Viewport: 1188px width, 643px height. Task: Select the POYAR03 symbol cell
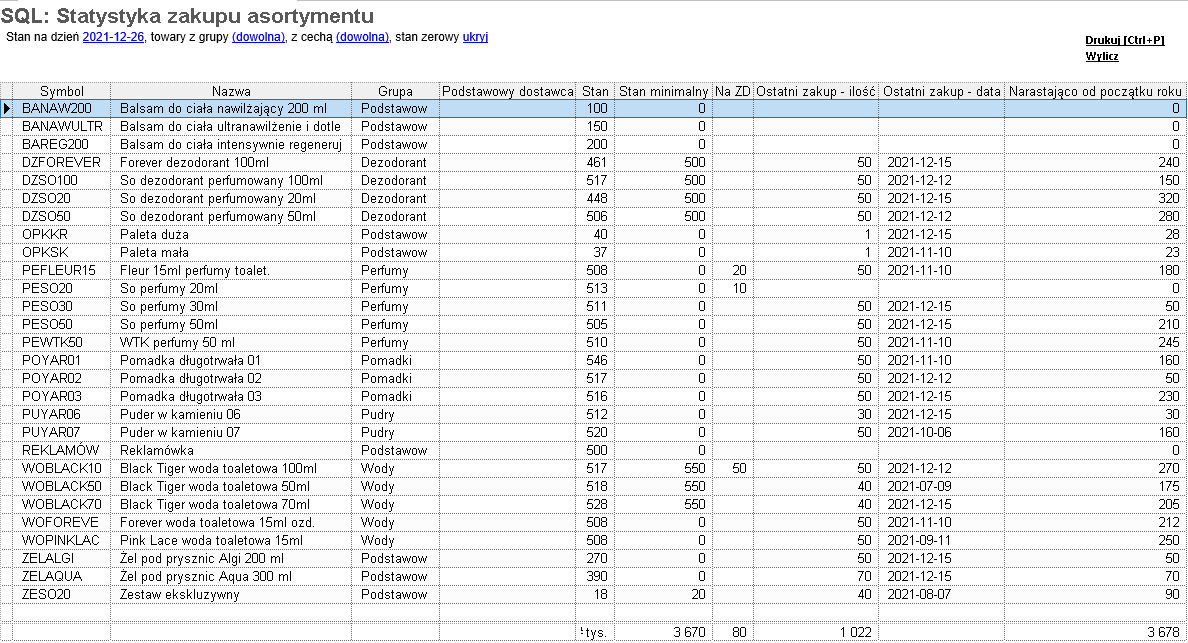pos(61,396)
